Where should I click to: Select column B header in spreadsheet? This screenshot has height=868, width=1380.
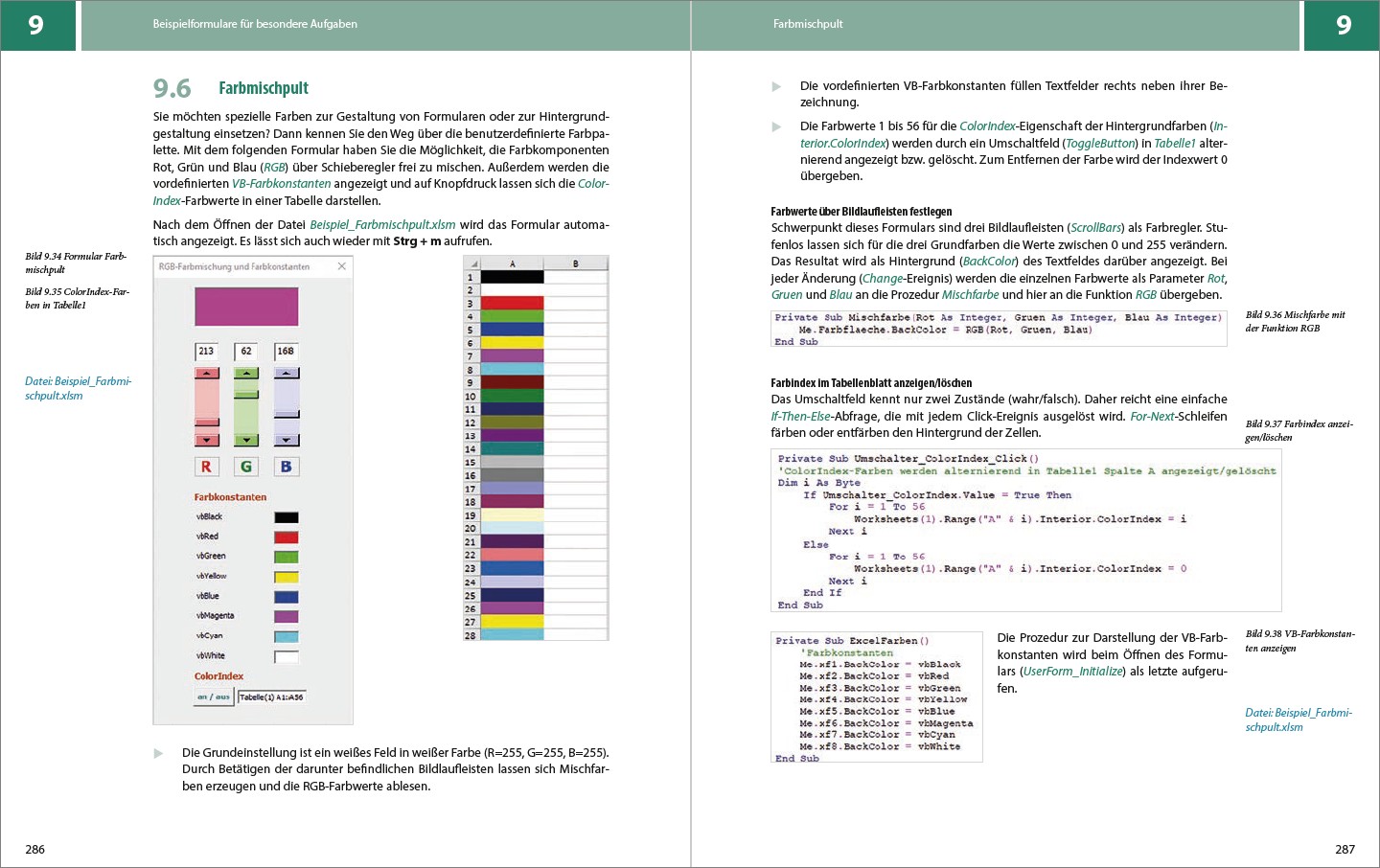[575, 263]
